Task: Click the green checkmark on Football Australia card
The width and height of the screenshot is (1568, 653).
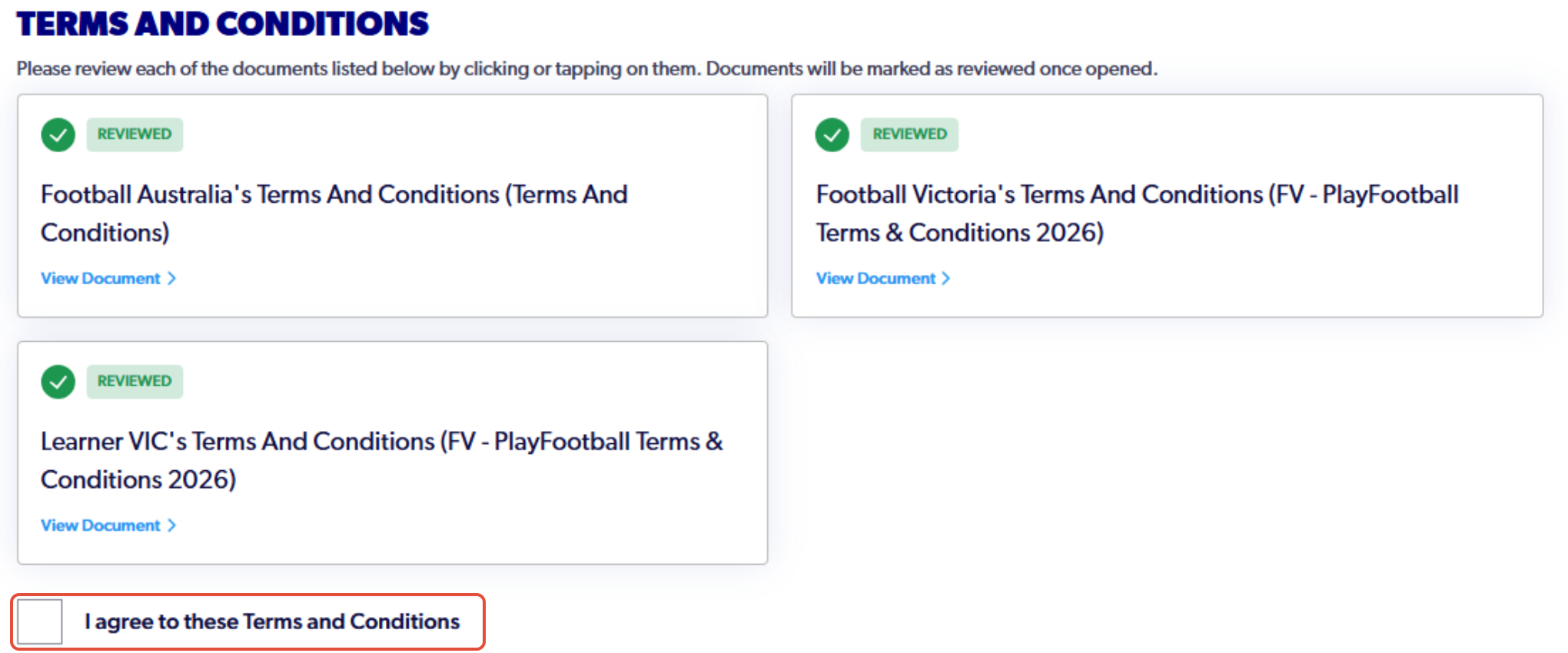Action: (58, 135)
